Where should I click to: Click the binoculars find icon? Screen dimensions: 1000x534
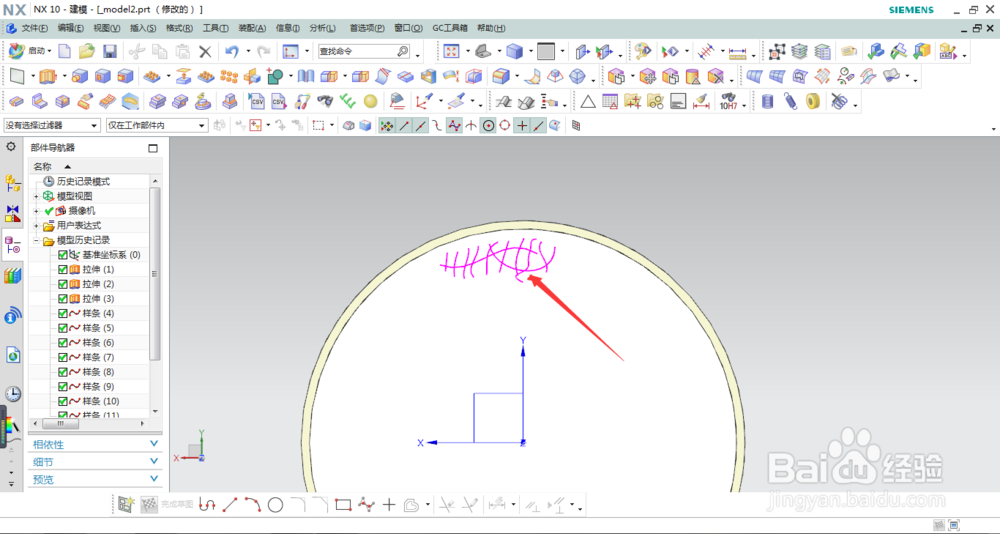[325, 101]
